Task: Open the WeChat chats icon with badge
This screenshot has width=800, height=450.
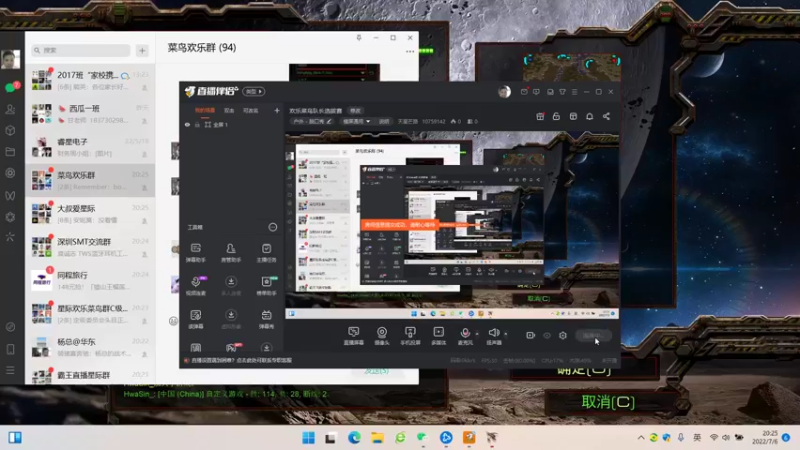Action: tap(11, 87)
